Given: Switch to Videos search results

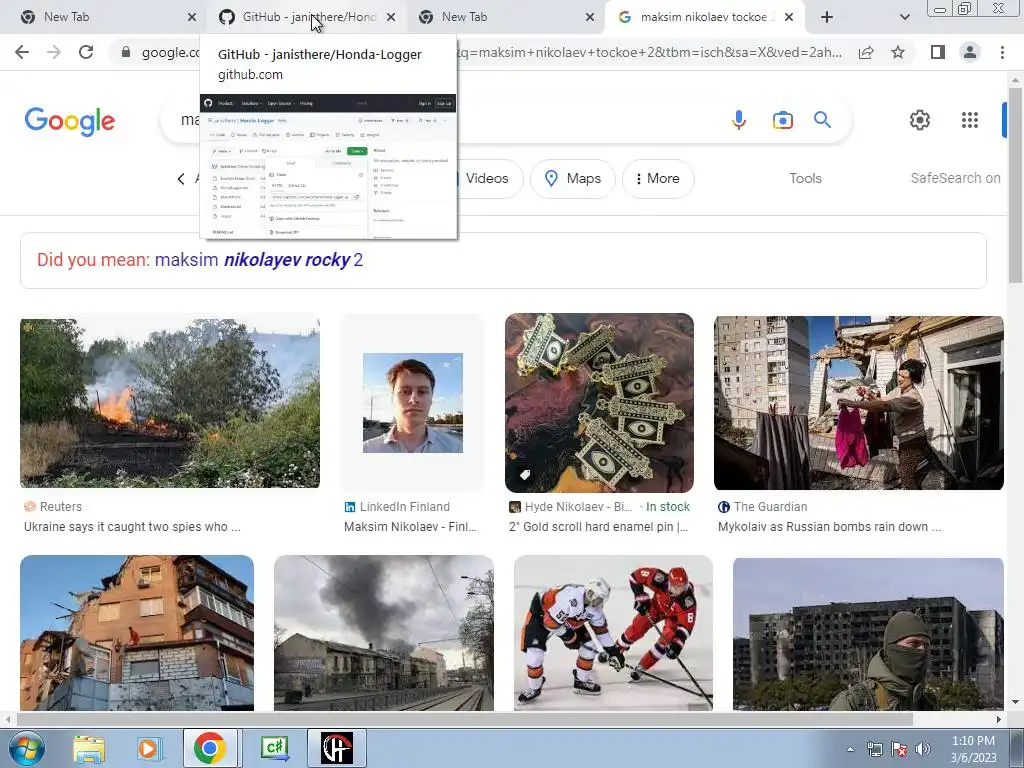Looking at the screenshot, I should pos(488,178).
